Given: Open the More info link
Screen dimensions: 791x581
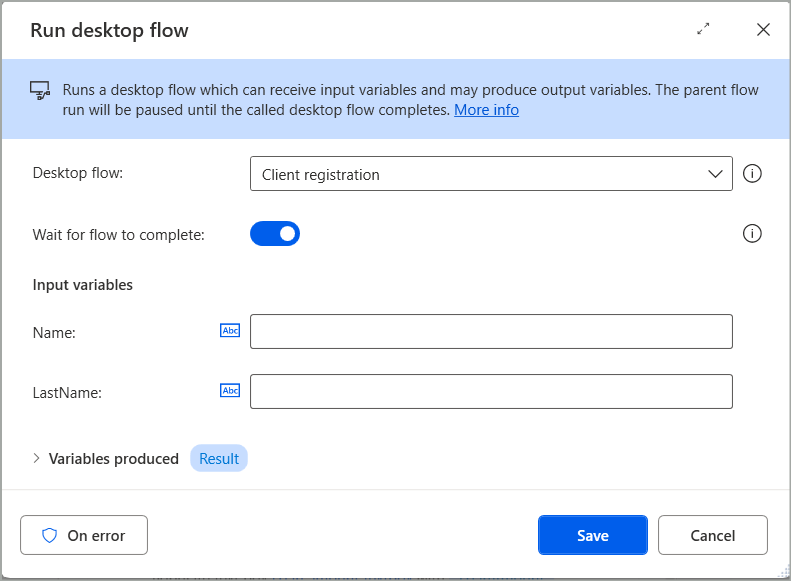Looking at the screenshot, I should pos(486,110).
